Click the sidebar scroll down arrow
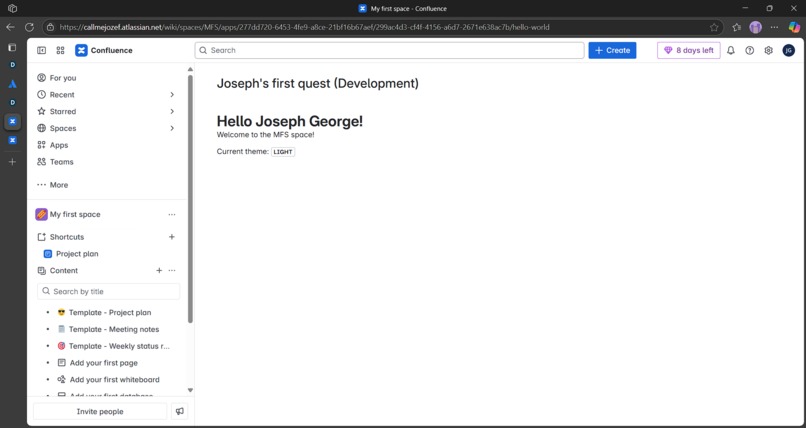Screen dimensions: 806x428 pyautogui.click(x=190, y=390)
